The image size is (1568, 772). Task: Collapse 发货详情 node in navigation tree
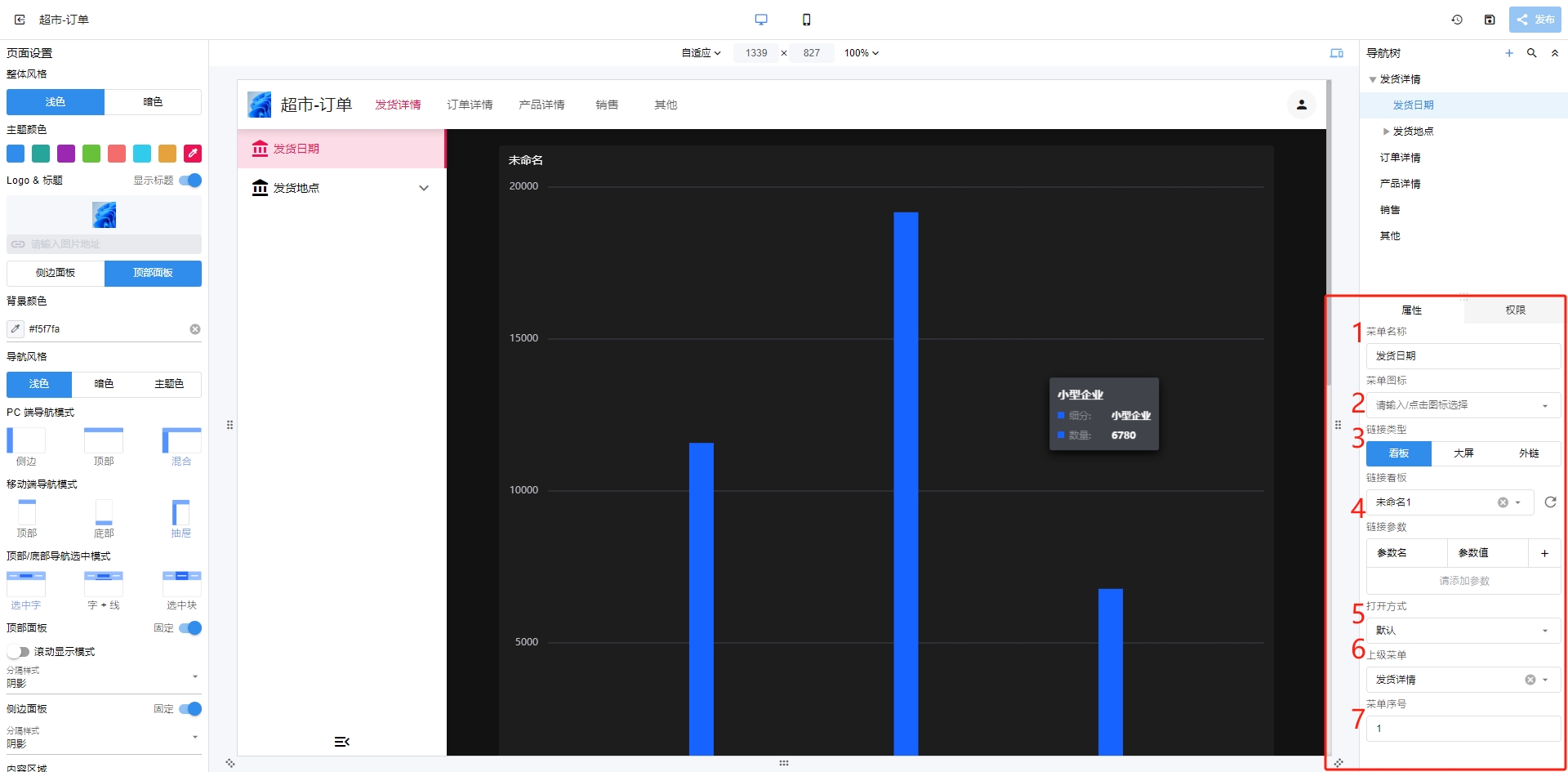pyautogui.click(x=1373, y=79)
